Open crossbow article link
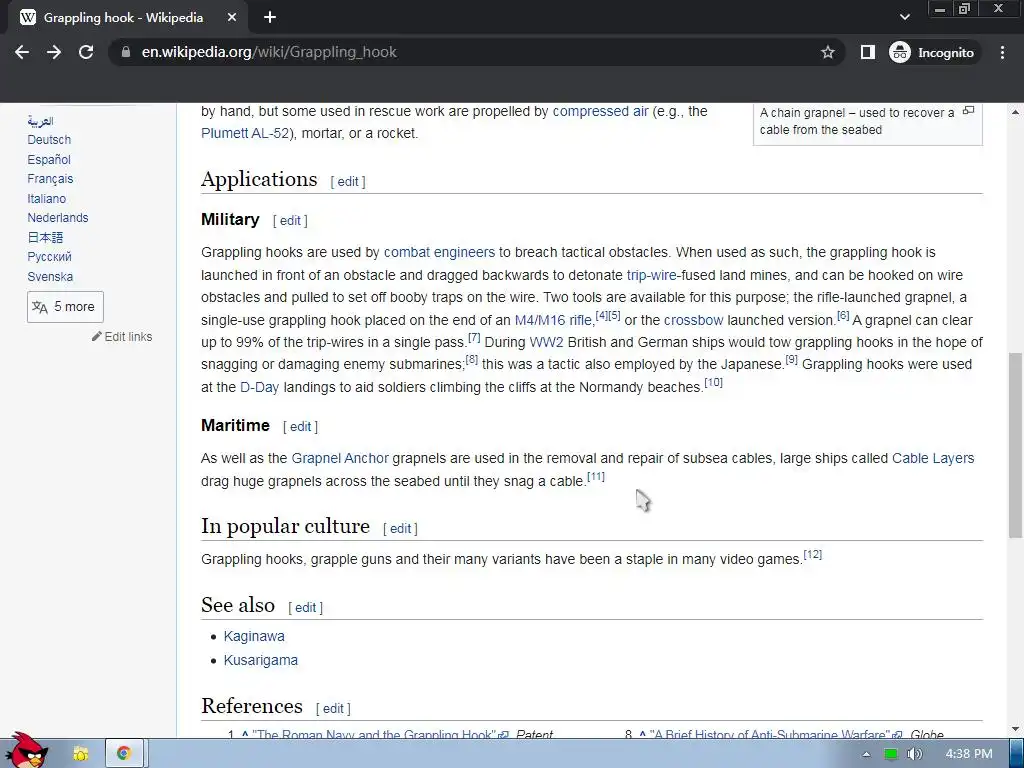The width and height of the screenshot is (1024, 768). (x=694, y=320)
